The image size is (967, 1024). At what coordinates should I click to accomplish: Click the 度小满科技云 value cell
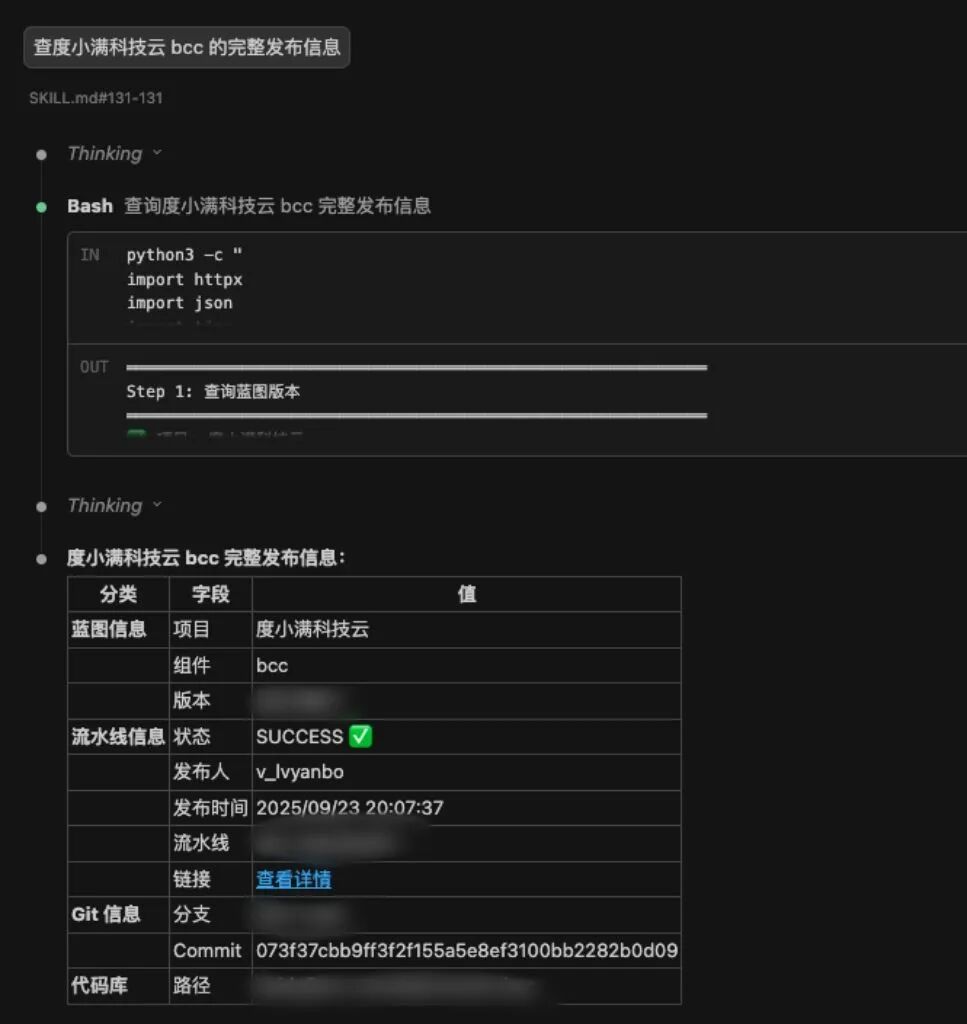pos(466,630)
